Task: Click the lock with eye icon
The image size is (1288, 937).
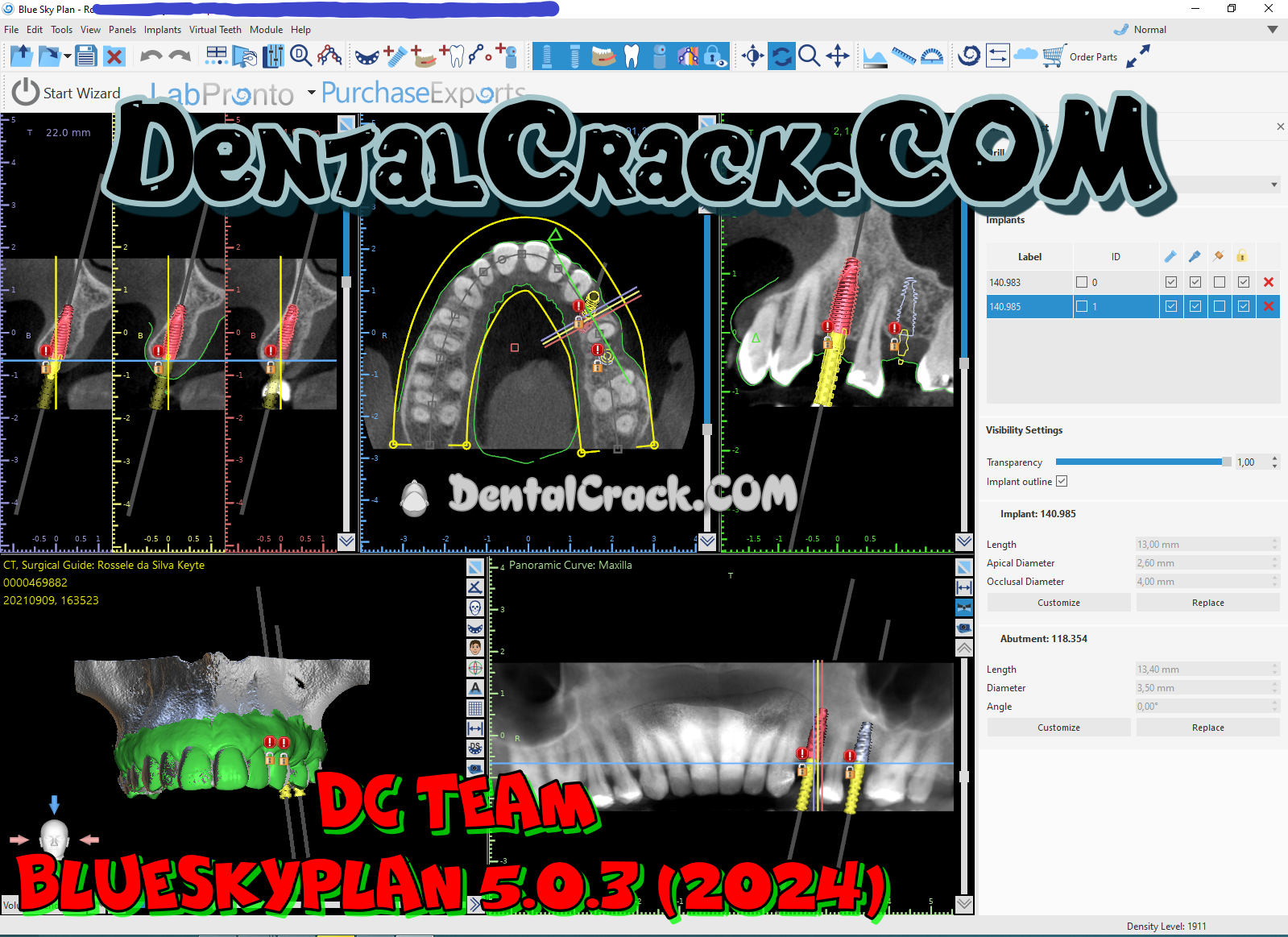Action: point(715,56)
